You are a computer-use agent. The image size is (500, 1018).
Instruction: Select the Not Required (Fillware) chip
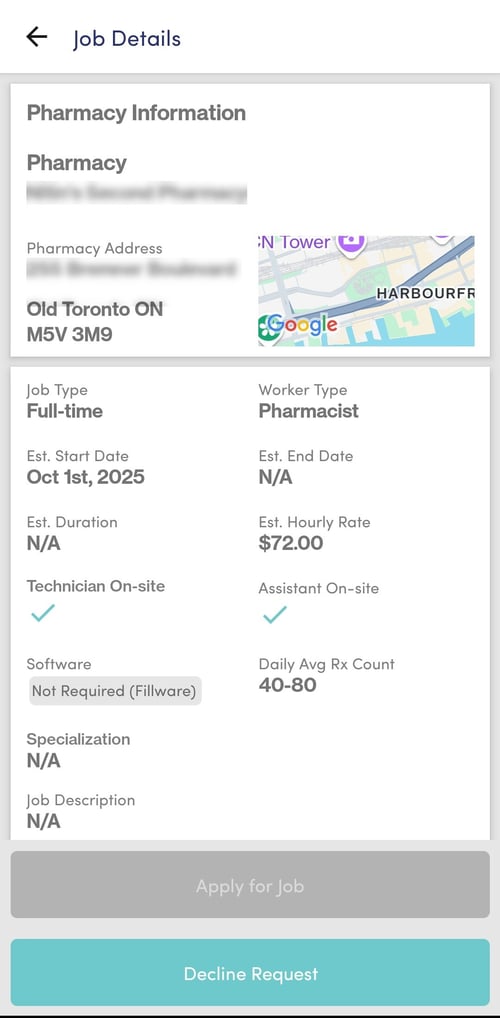pos(114,691)
